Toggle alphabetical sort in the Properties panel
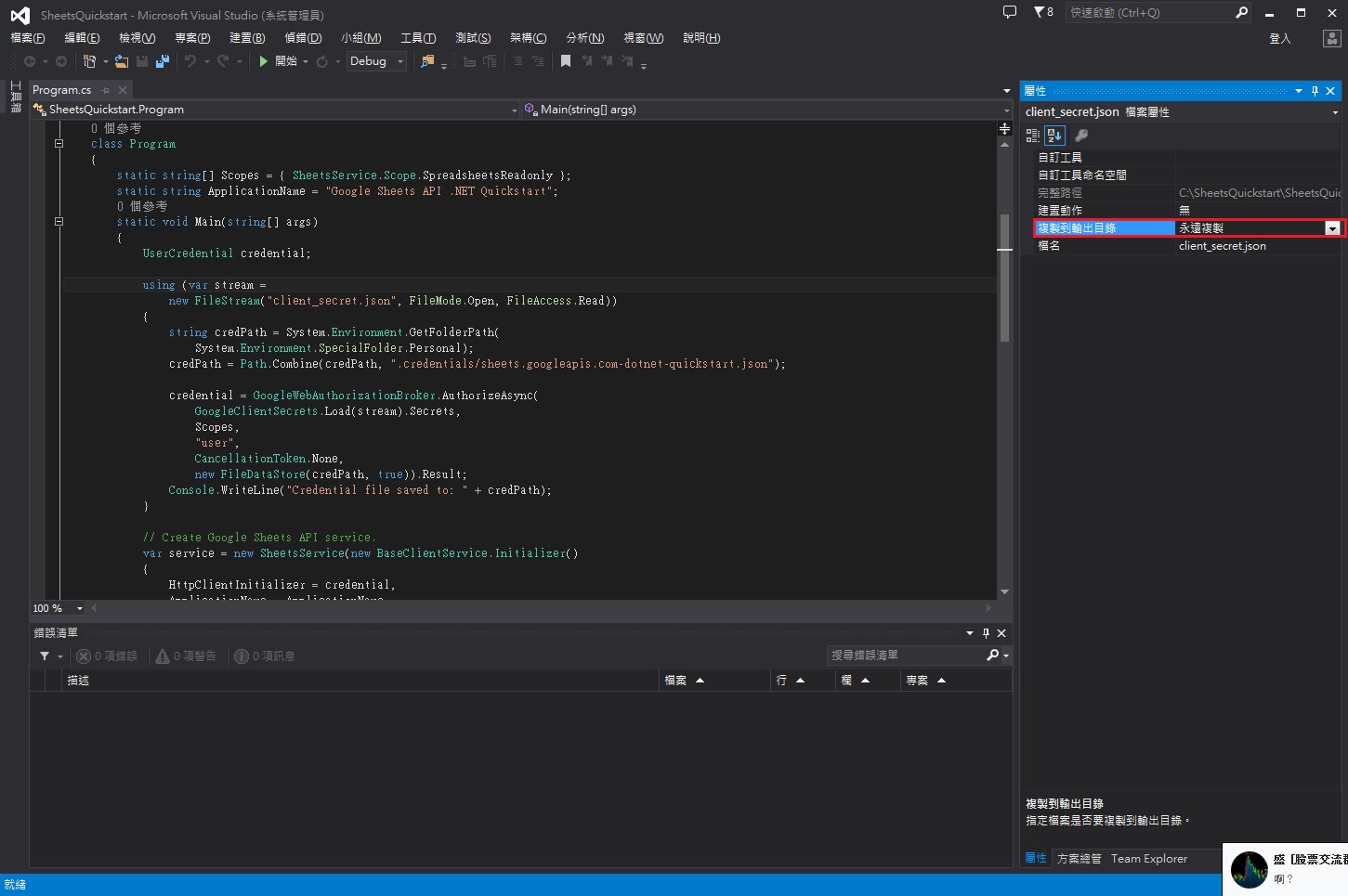Image resolution: width=1348 pixels, height=896 pixels. (1054, 136)
